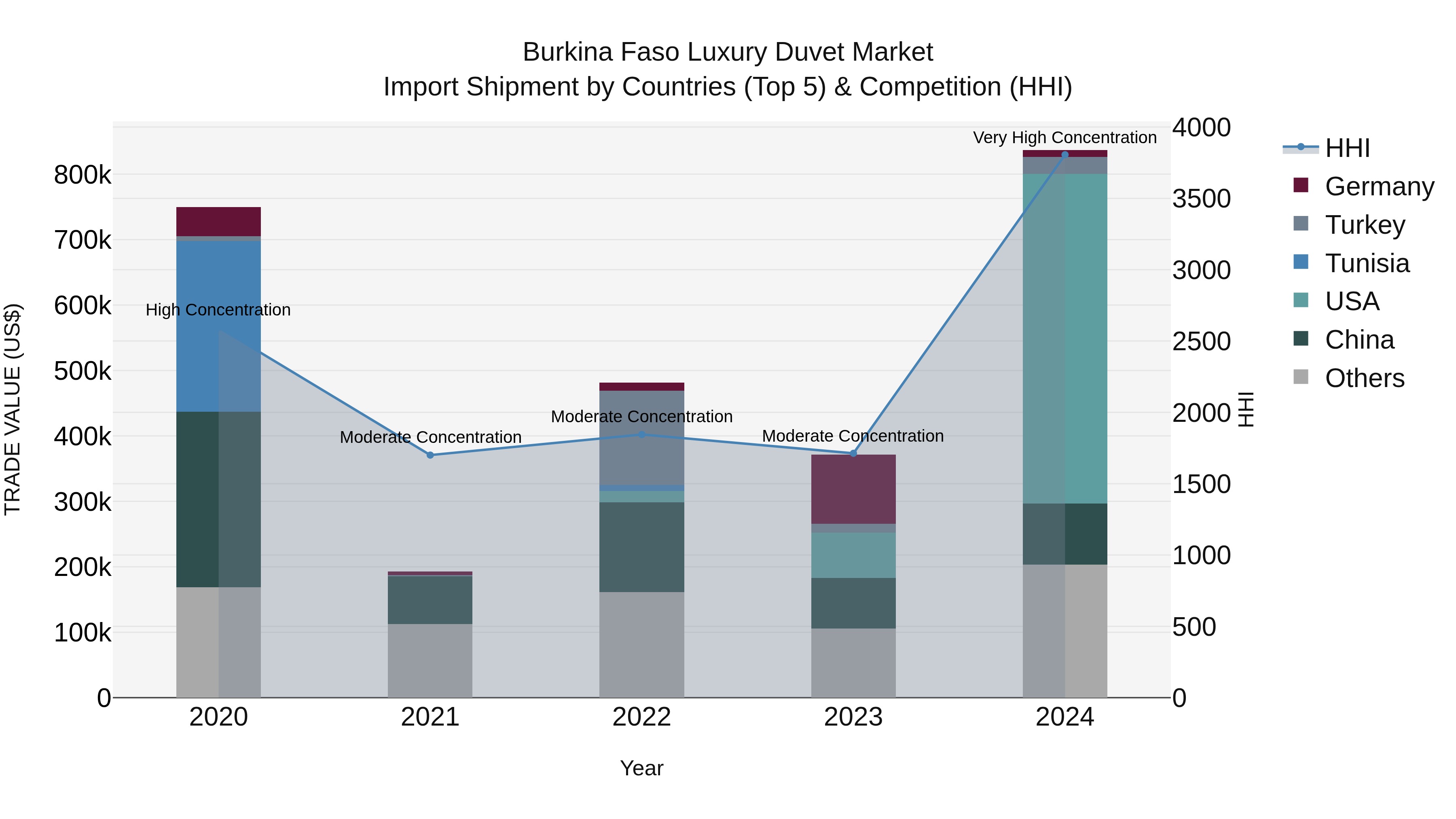Click the 2024 HHI data point marker
This screenshot has width=1456, height=819.
coord(1065,155)
